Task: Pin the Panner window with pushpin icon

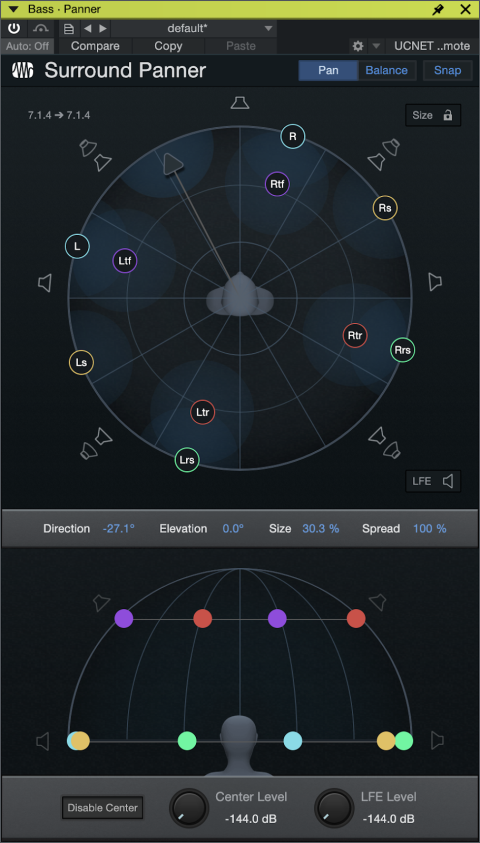Action: pos(438,9)
